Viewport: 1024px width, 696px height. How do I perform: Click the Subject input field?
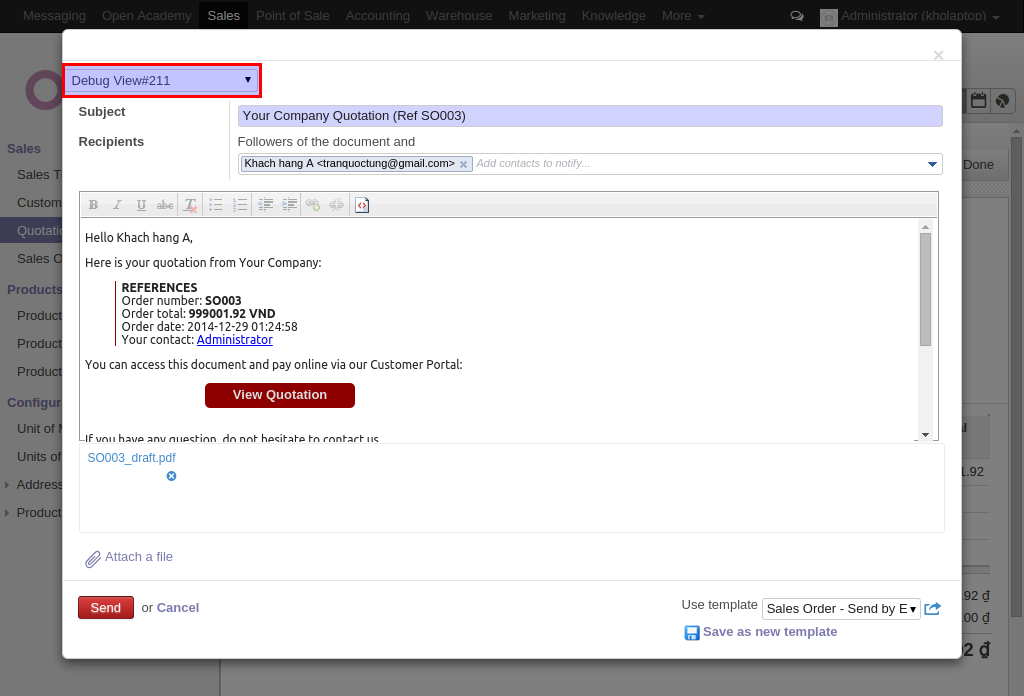[x=590, y=116]
